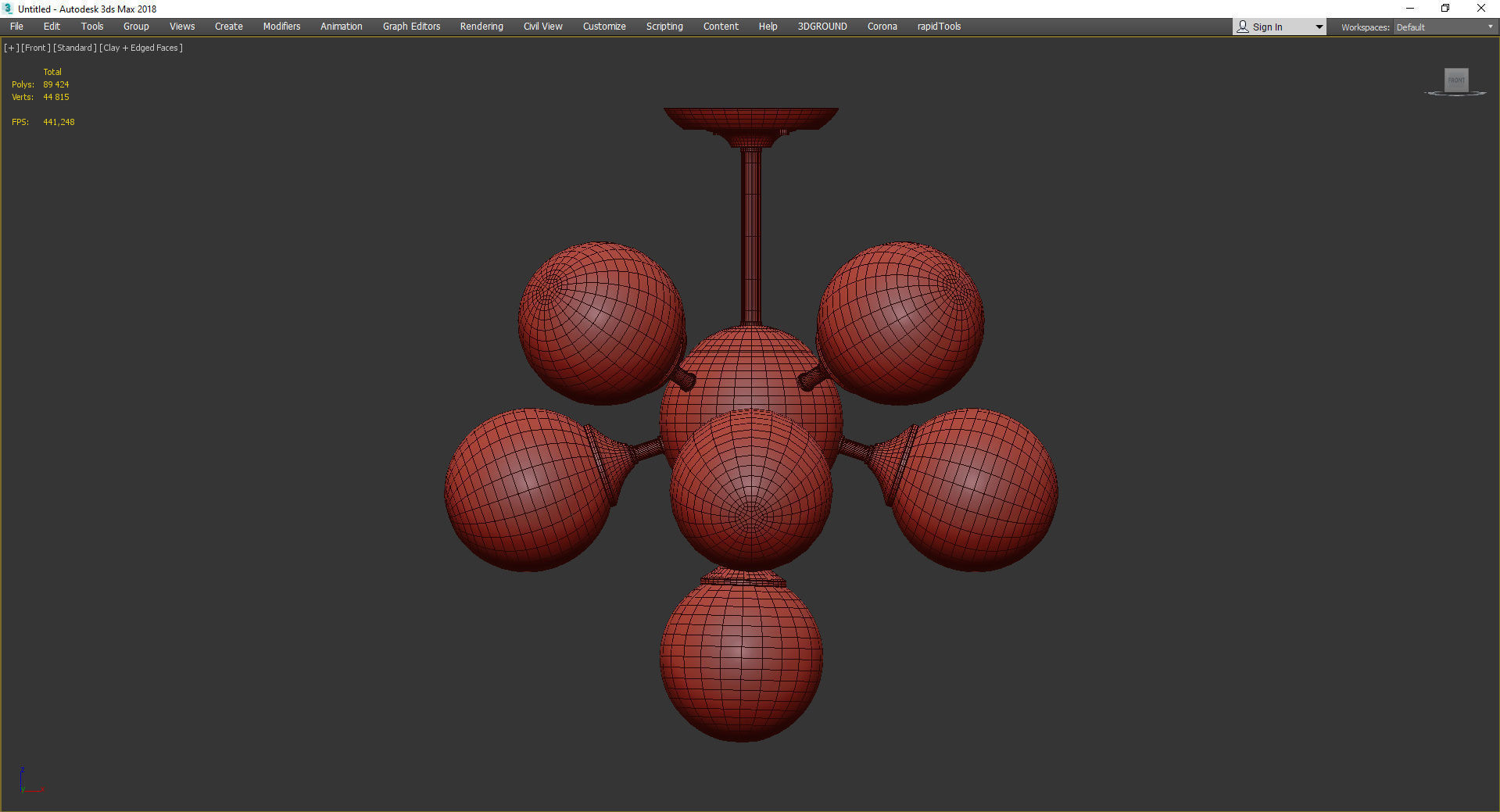1500x812 pixels.
Task: Click the FPS value 441,248
Action: pyautogui.click(x=59, y=122)
